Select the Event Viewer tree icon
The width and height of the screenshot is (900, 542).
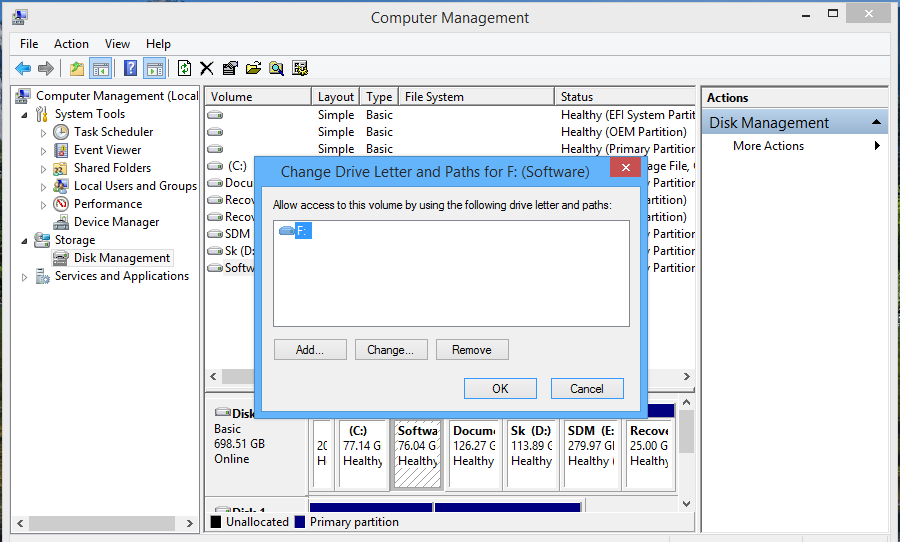pos(61,150)
